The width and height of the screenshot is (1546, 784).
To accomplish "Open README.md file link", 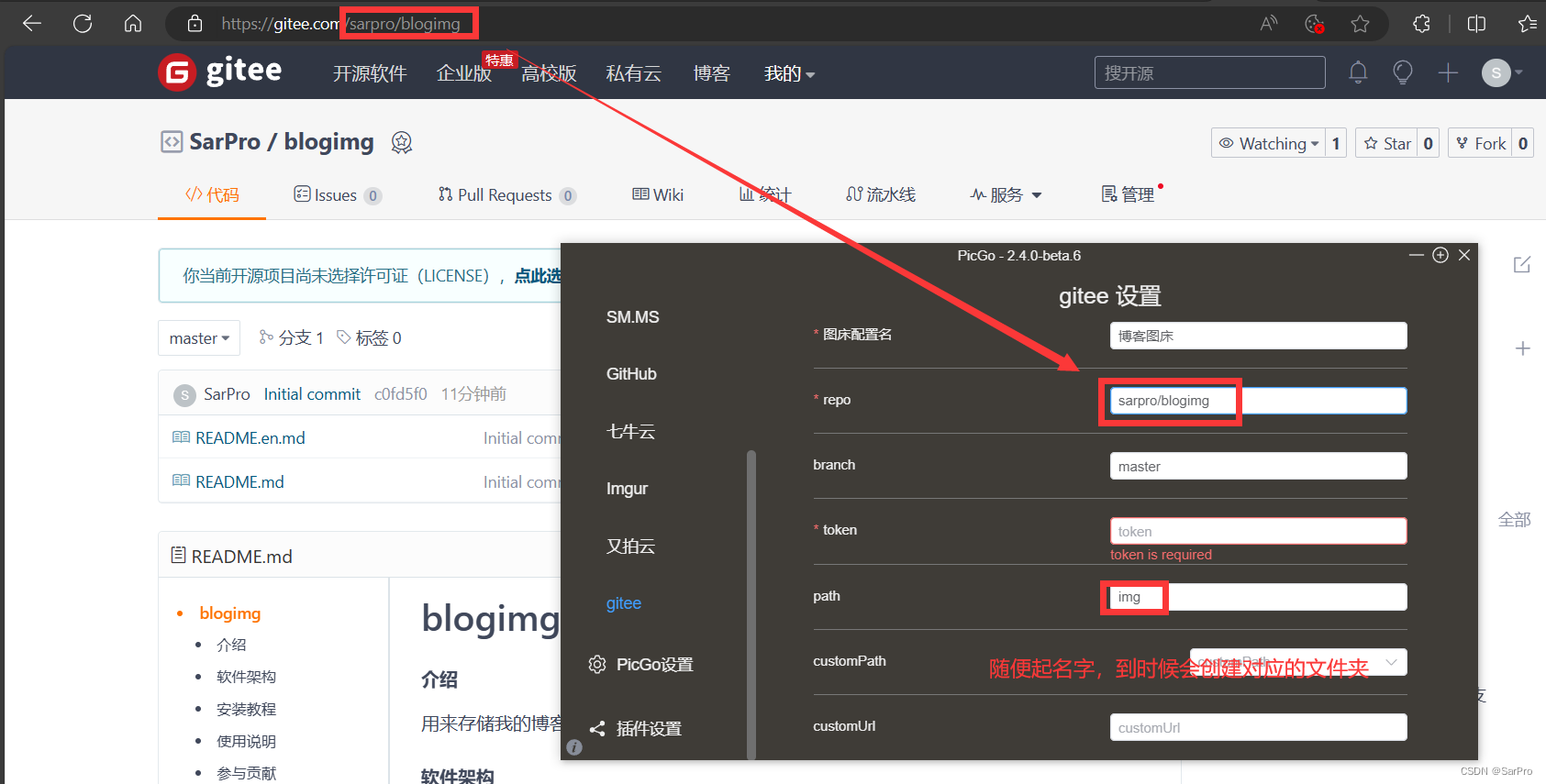I will [239, 482].
